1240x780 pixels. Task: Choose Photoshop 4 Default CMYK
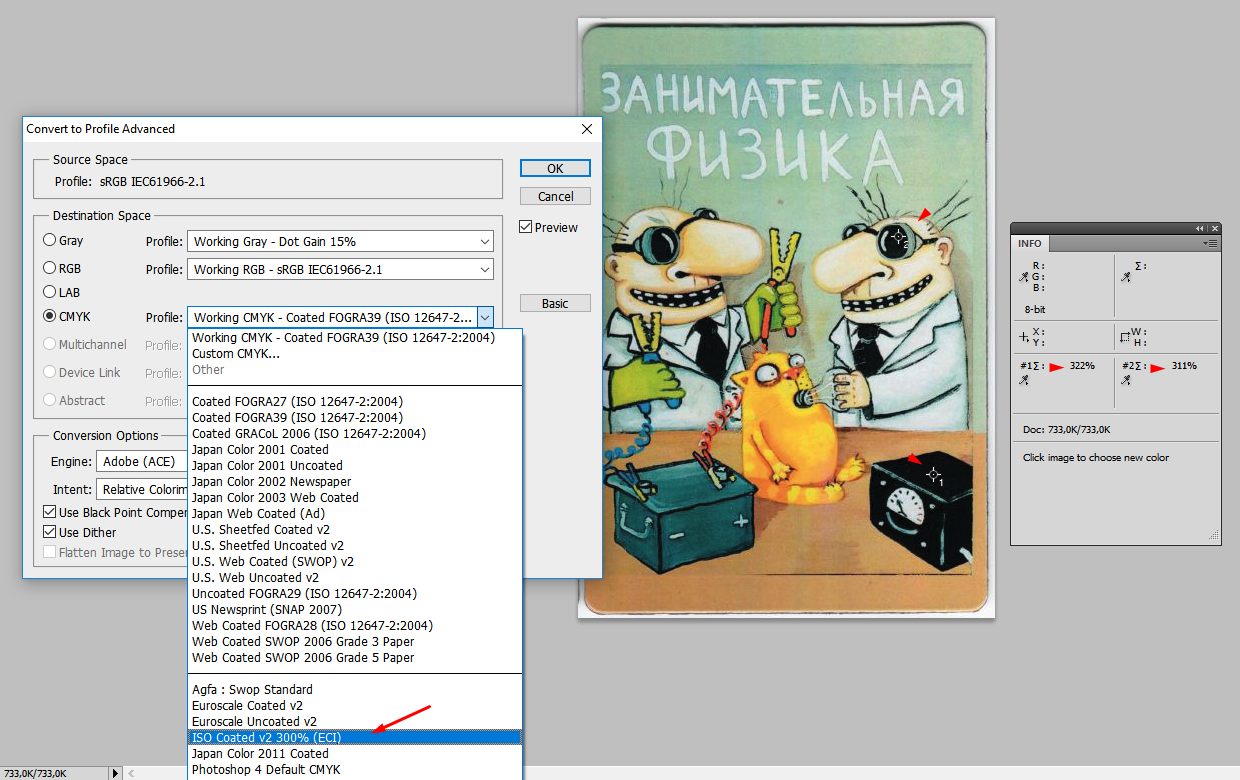point(355,769)
